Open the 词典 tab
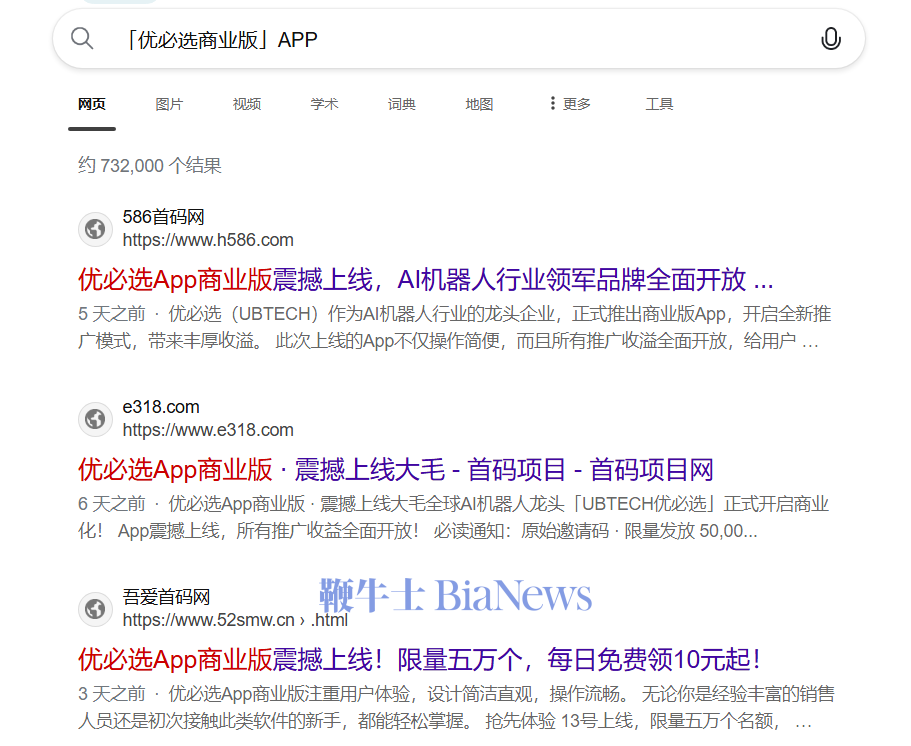This screenshot has width=911, height=746. (401, 104)
